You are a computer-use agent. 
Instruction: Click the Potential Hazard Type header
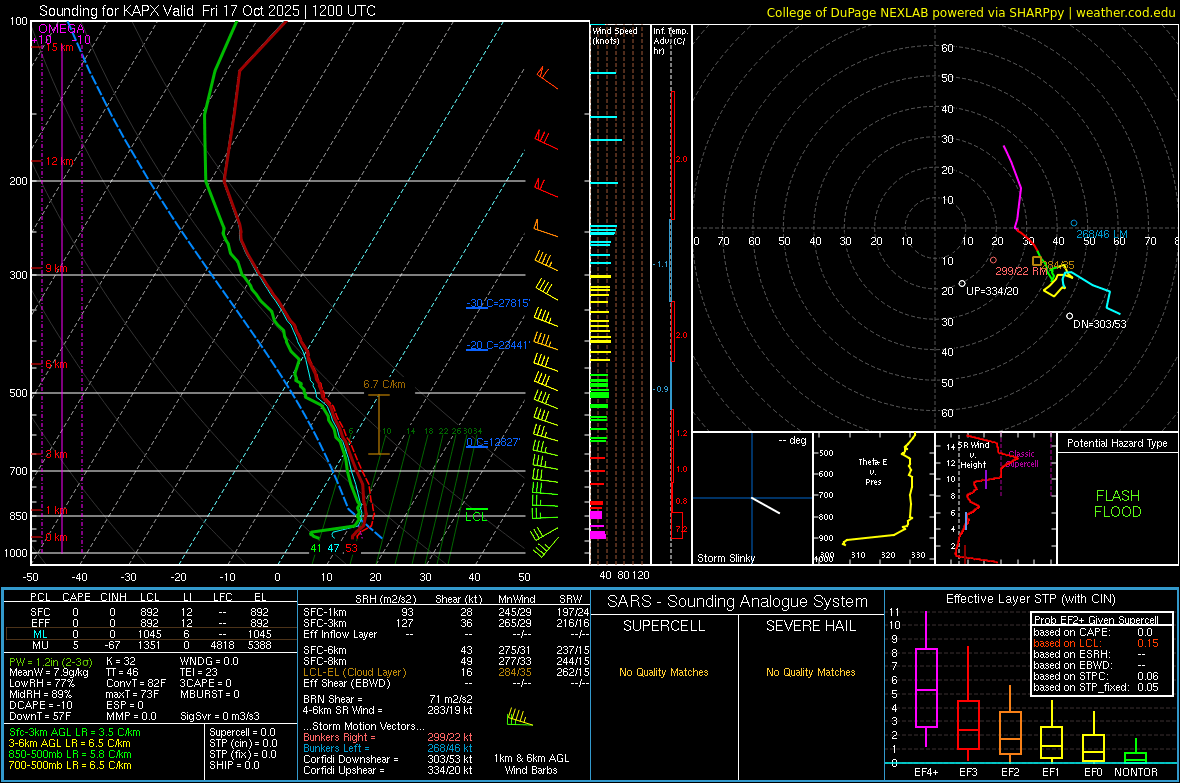[1117, 443]
